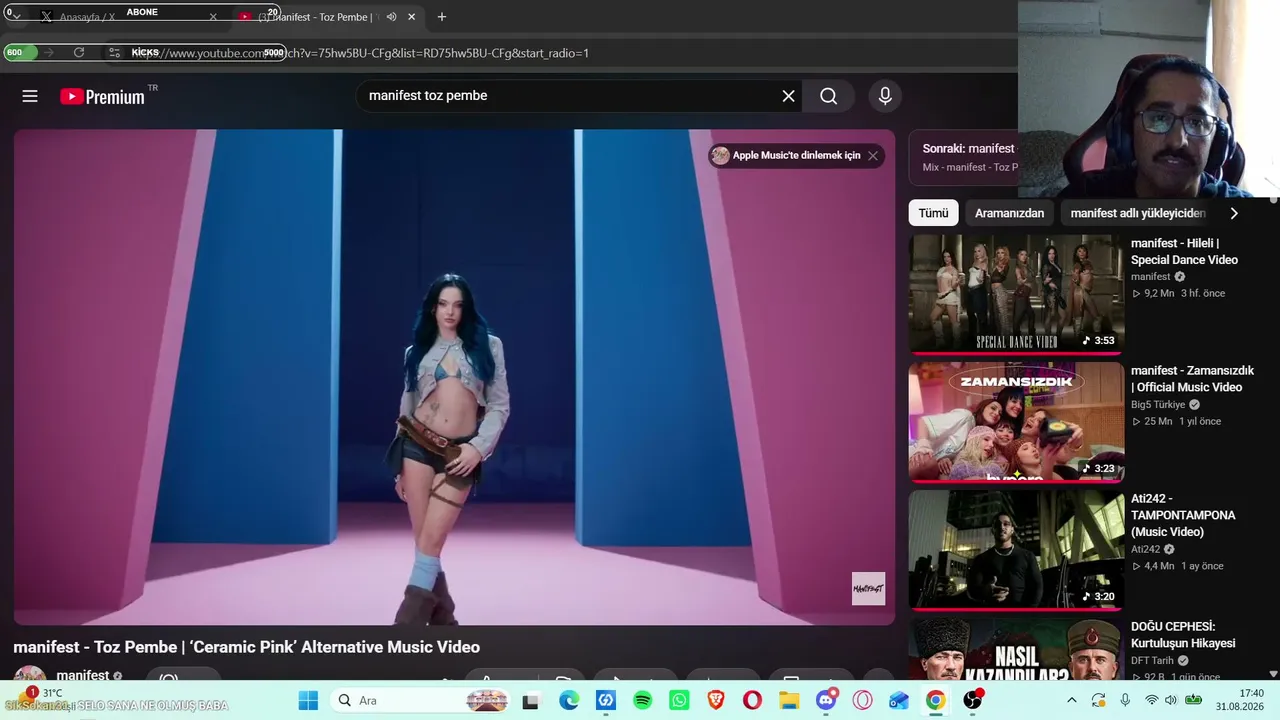The image size is (1280, 720).
Task: Go to the YouTube Premium home logo
Action: [x=102, y=96]
